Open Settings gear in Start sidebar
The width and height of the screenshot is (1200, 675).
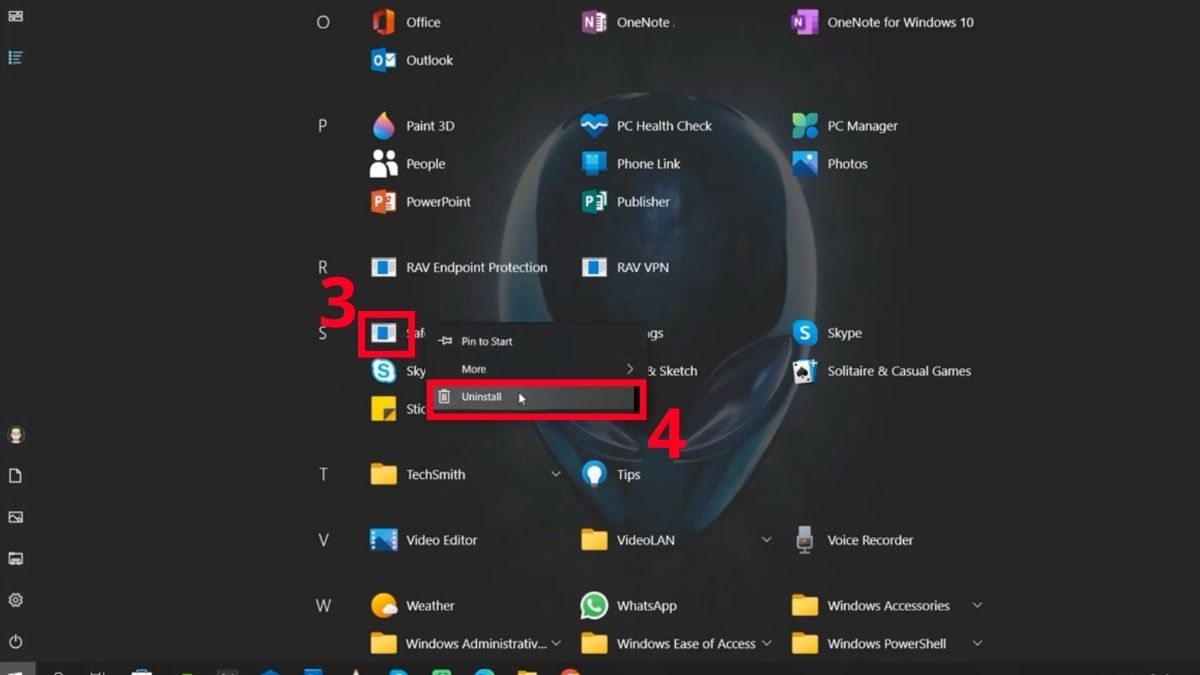tap(15, 600)
